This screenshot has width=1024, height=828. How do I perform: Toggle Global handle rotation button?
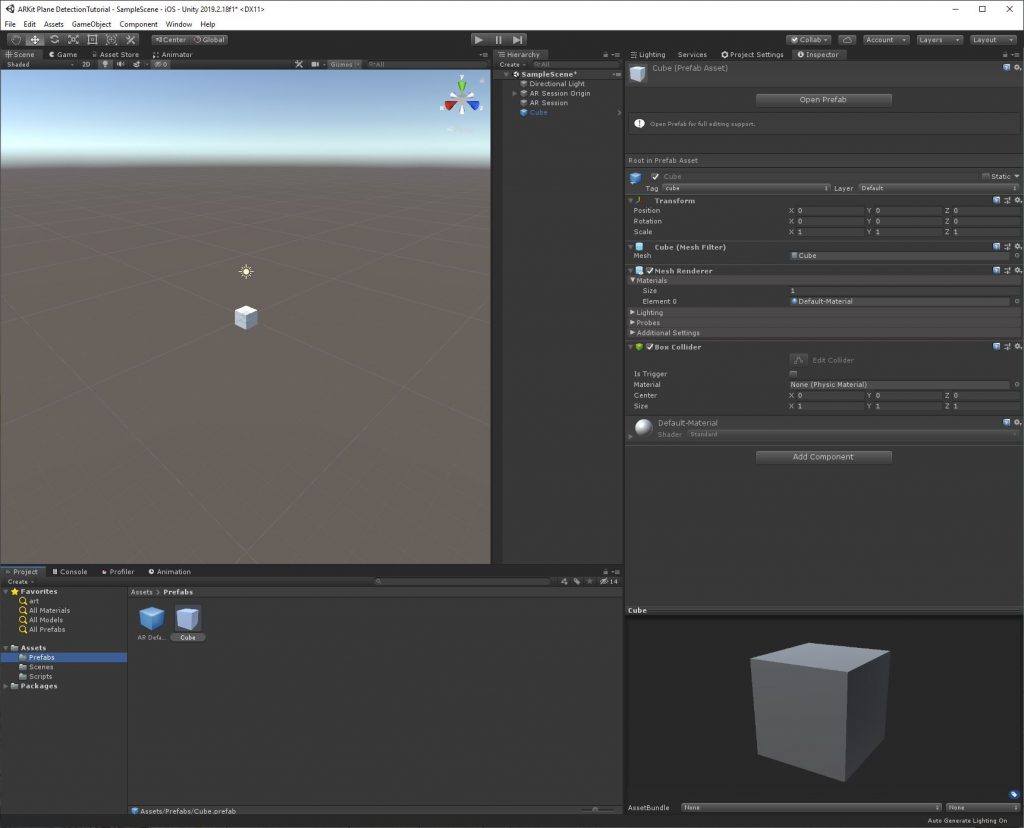click(209, 40)
